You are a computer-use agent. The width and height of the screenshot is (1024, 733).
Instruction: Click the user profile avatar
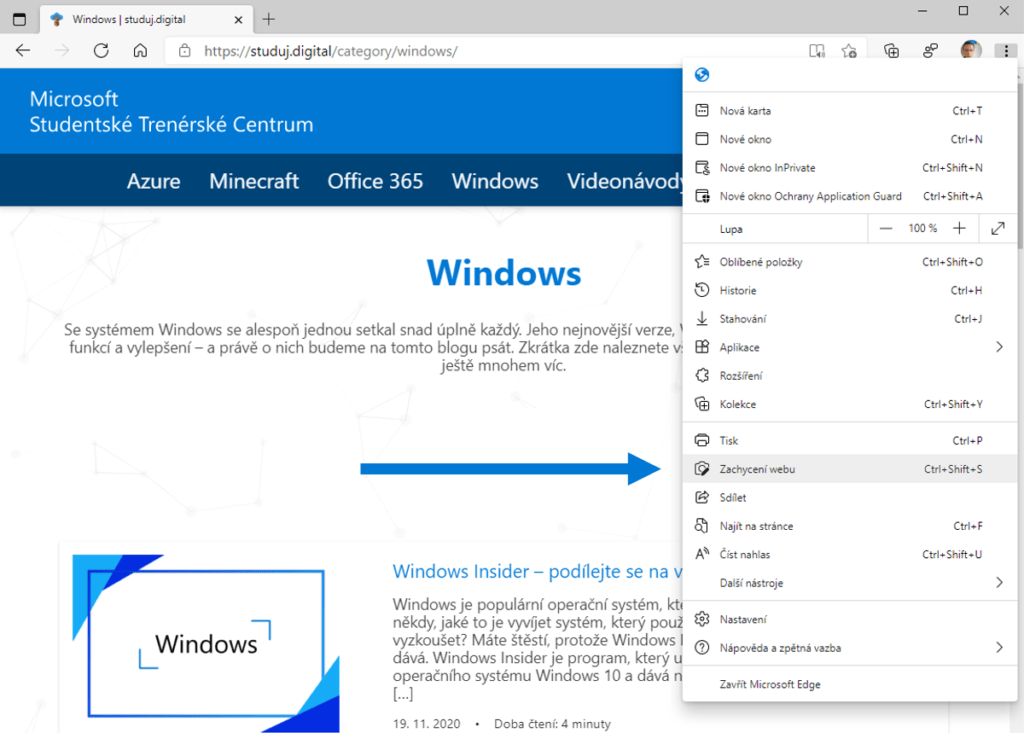click(969, 51)
